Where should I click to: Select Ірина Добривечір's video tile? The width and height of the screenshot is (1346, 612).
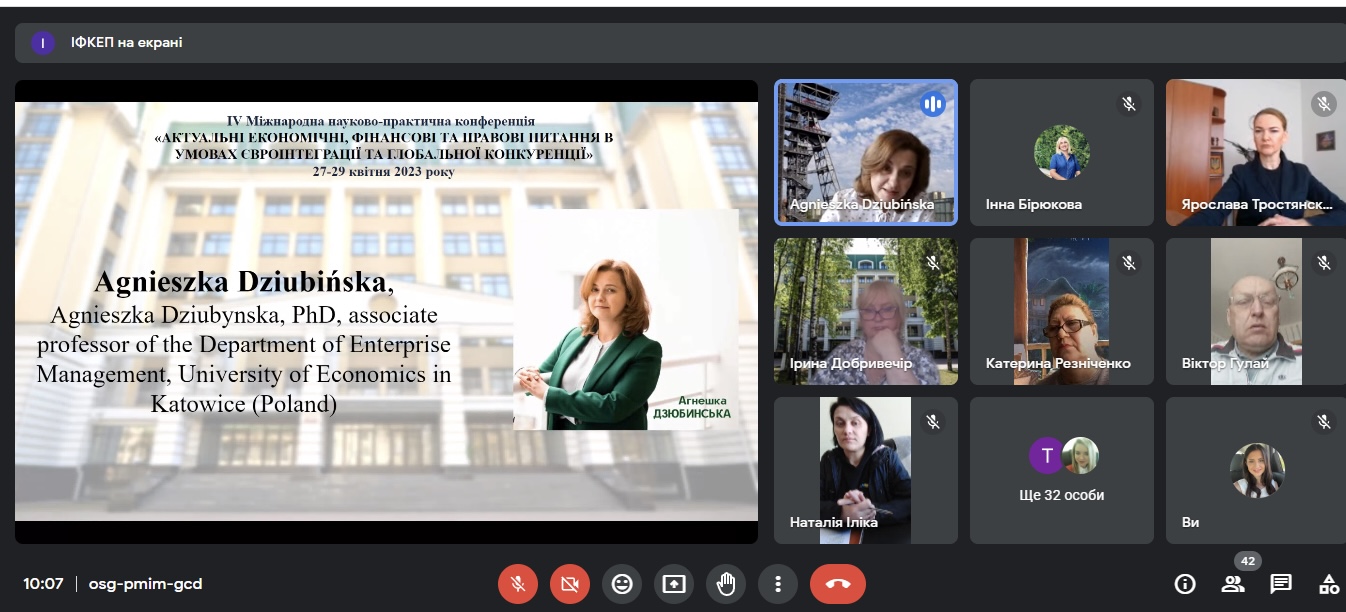coord(866,311)
